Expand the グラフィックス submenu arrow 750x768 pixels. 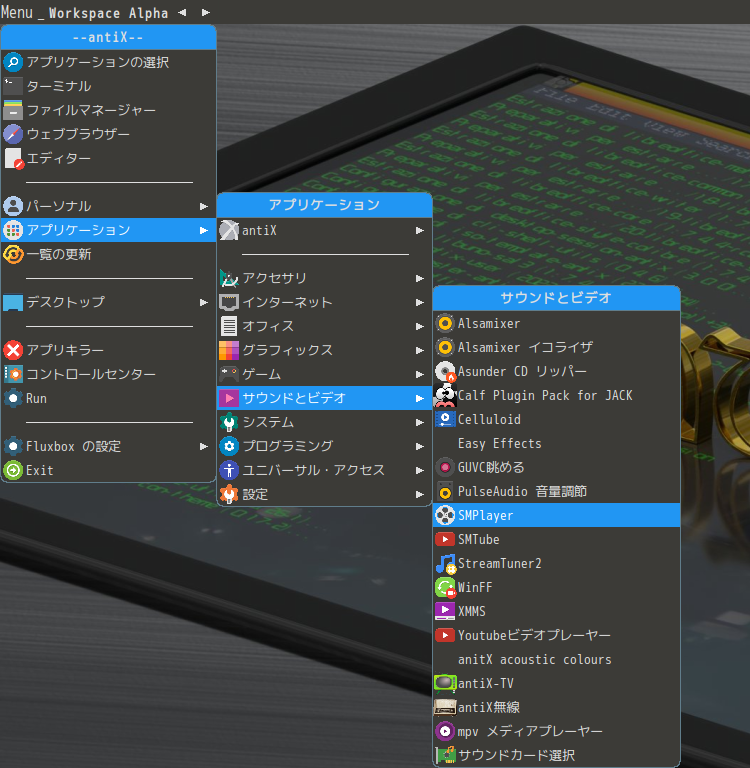click(x=420, y=350)
